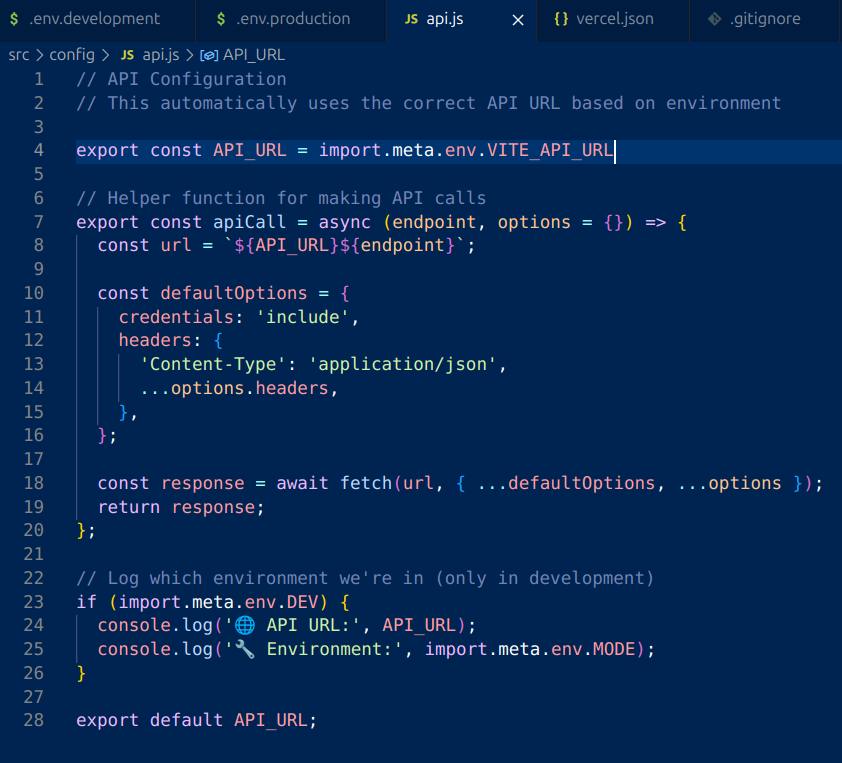Click the API_URL symbol breadcrumb
Image resolution: width=842 pixels, height=763 pixels.
point(254,55)
